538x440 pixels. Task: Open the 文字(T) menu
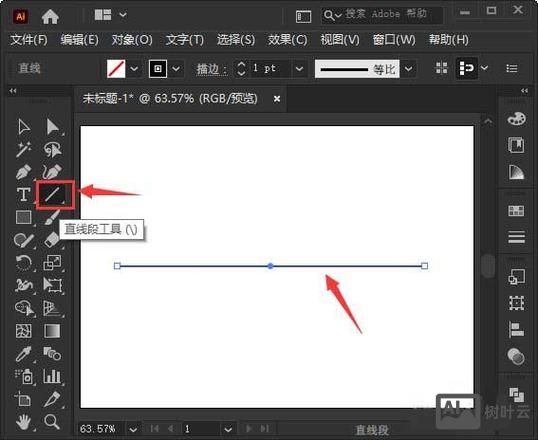click(x=185, y=40)
